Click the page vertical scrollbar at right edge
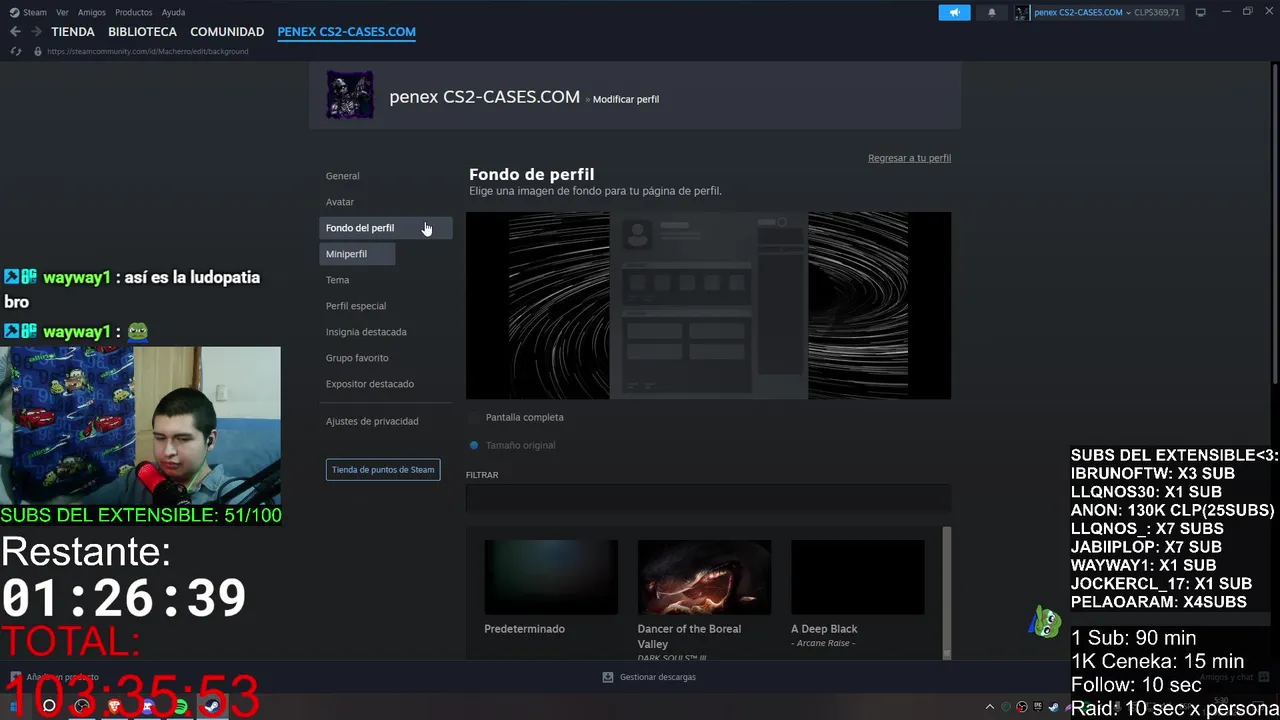Screen dimensions: 1280x720 1275,225
